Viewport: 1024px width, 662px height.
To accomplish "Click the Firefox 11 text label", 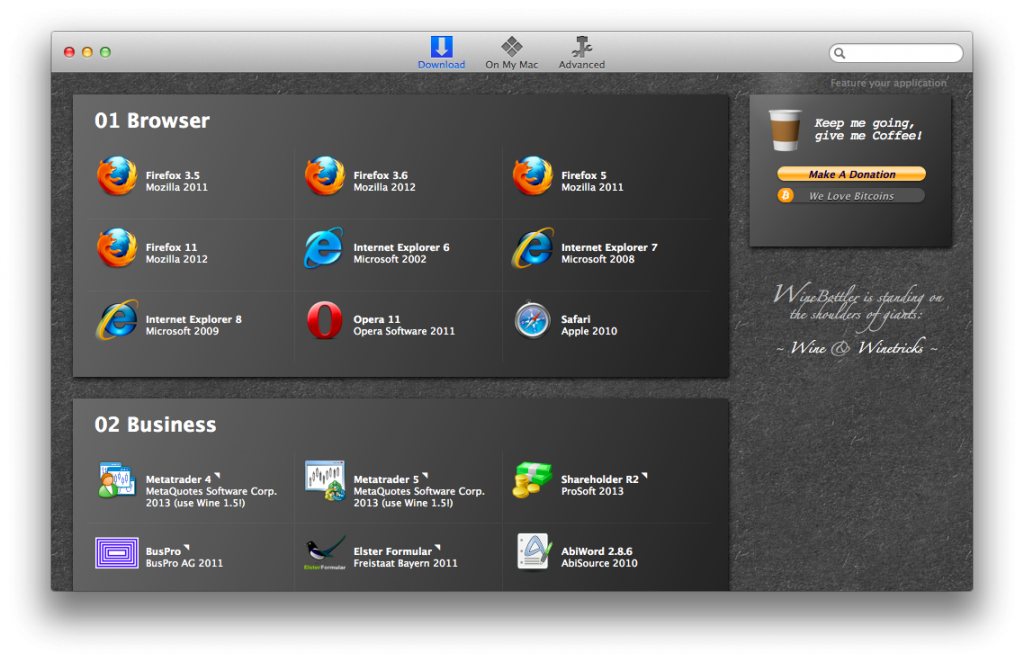I will 172,247.
